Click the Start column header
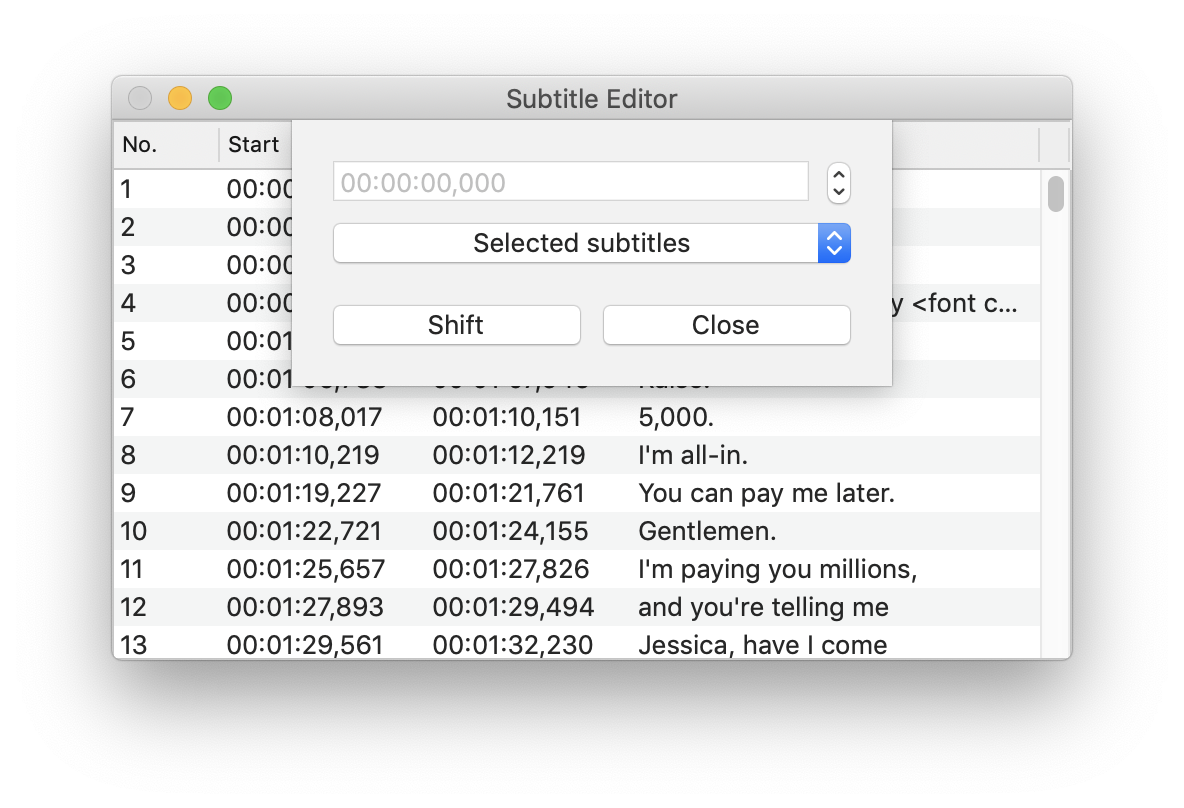Image resolution: width=1184 pixels, height=808 pixels. coord(253,145)
